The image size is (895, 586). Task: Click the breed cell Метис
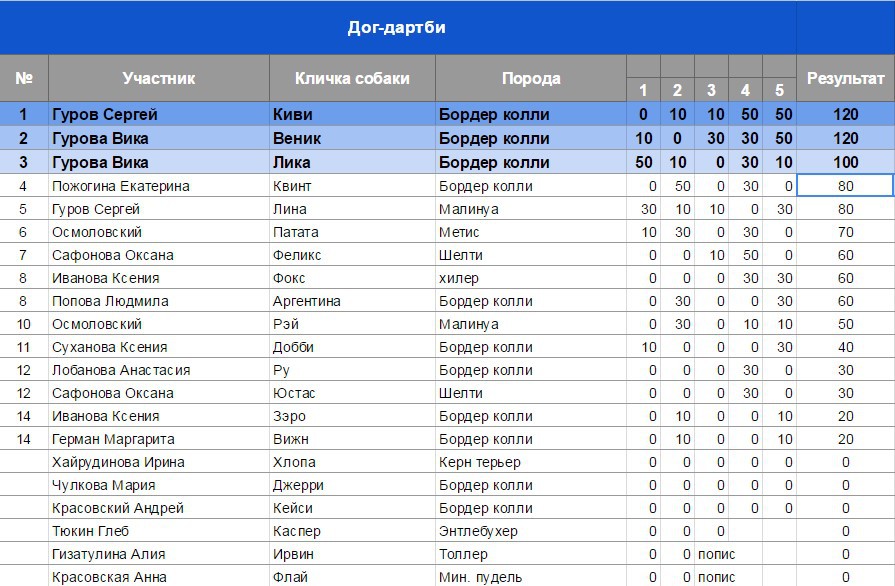tap(531, 232)
